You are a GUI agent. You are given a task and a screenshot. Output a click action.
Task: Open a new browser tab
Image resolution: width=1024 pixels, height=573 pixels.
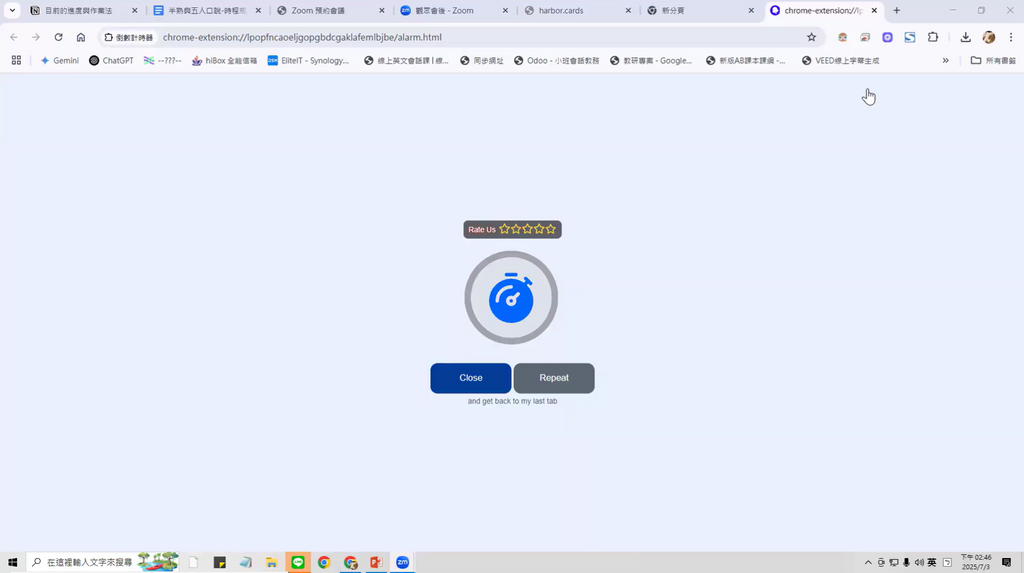pos(896,10)
